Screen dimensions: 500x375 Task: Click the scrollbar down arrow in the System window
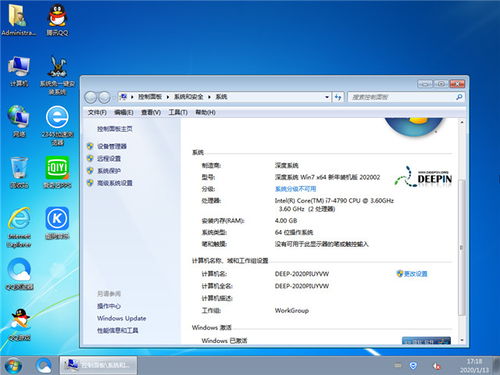pos(462,340)
